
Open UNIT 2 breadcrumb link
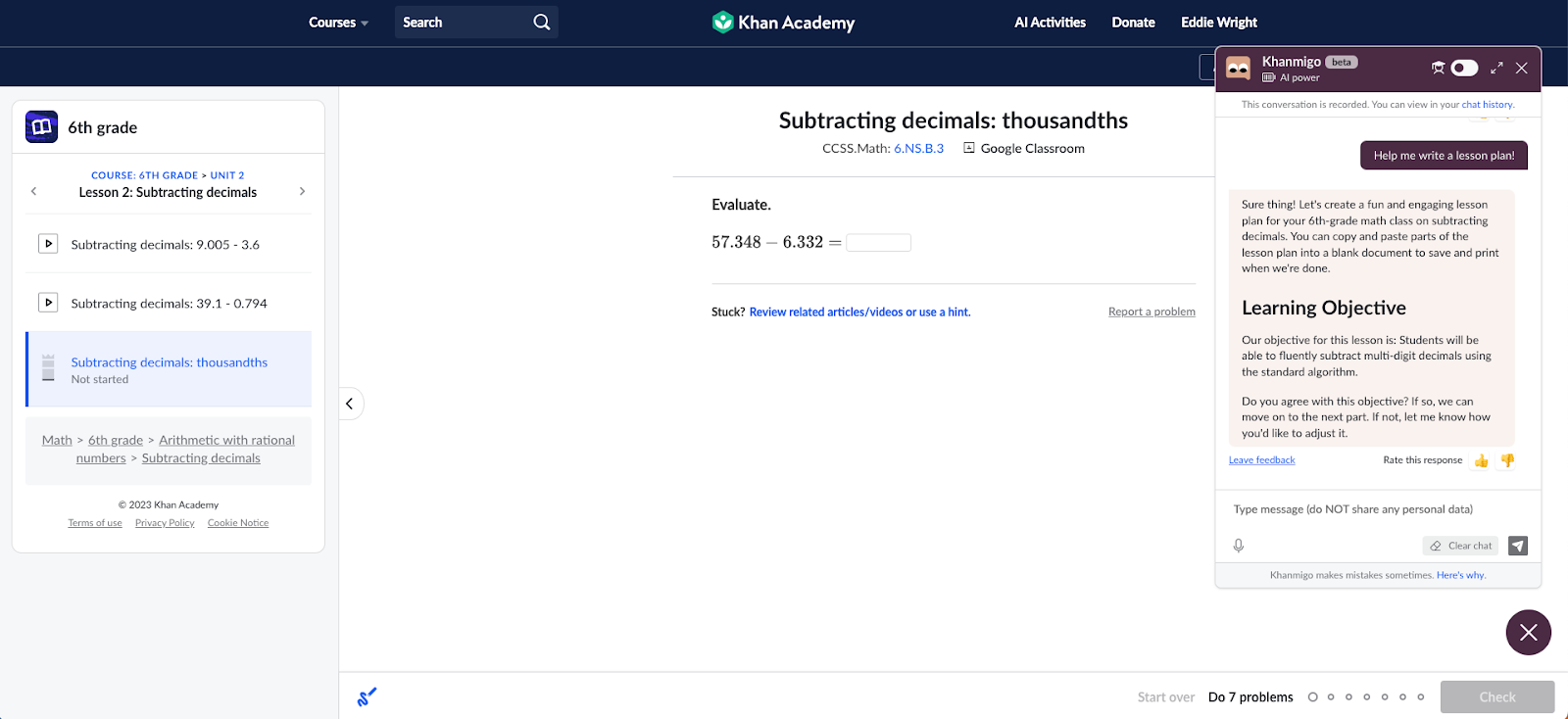click(227, 175)
